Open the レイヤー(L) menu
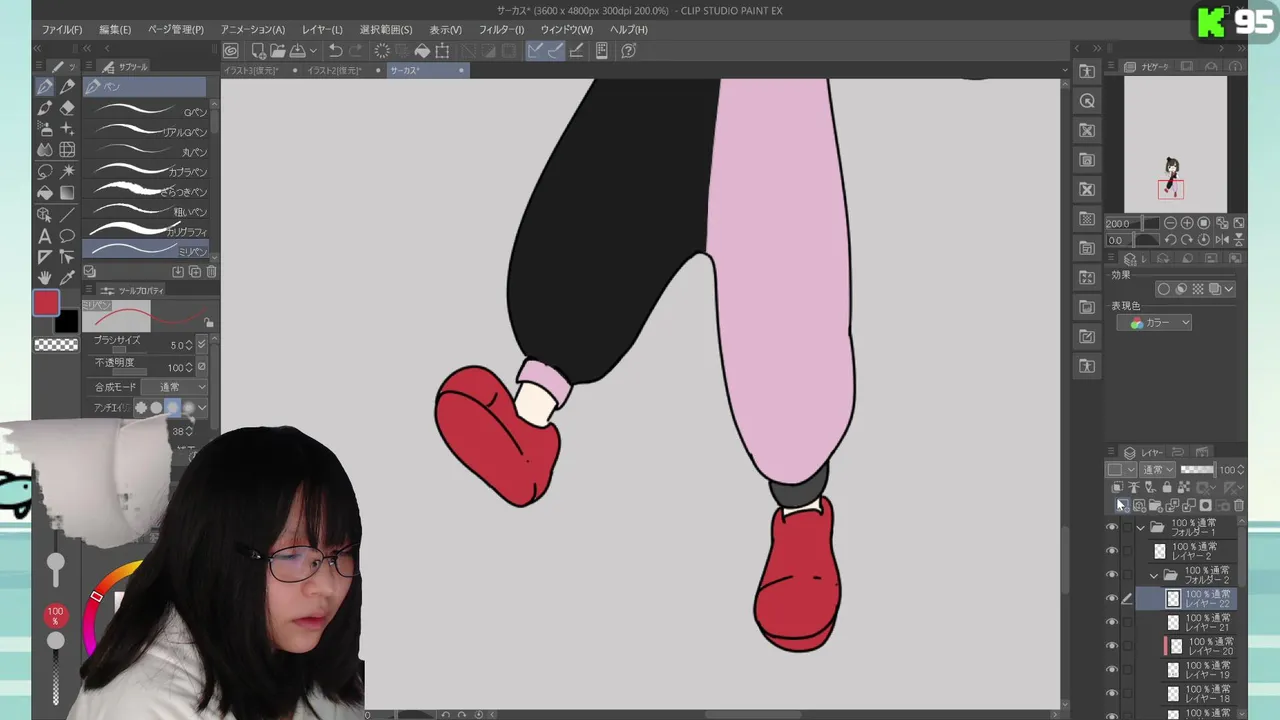 point(322,30)
